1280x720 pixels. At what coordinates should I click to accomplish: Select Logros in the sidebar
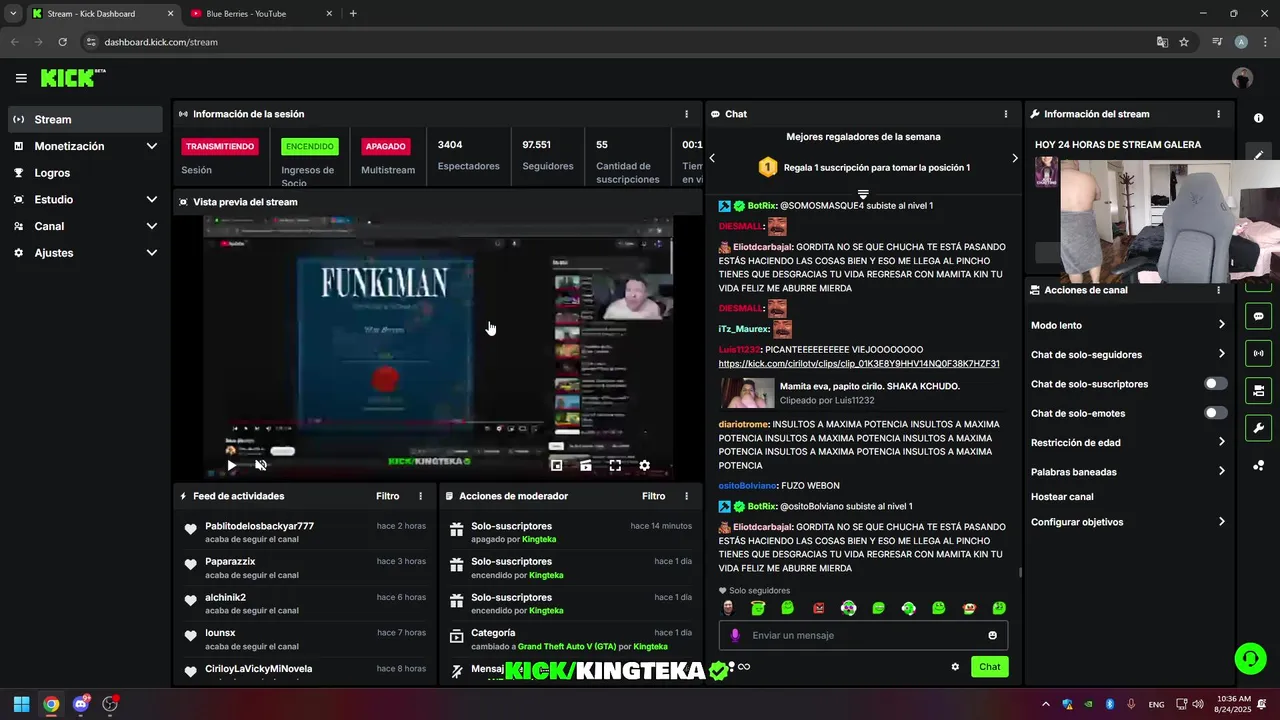84,173
